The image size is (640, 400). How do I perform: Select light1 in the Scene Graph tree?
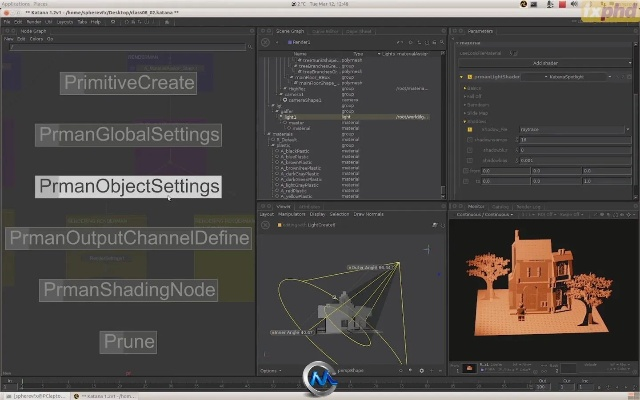[292, 117]
